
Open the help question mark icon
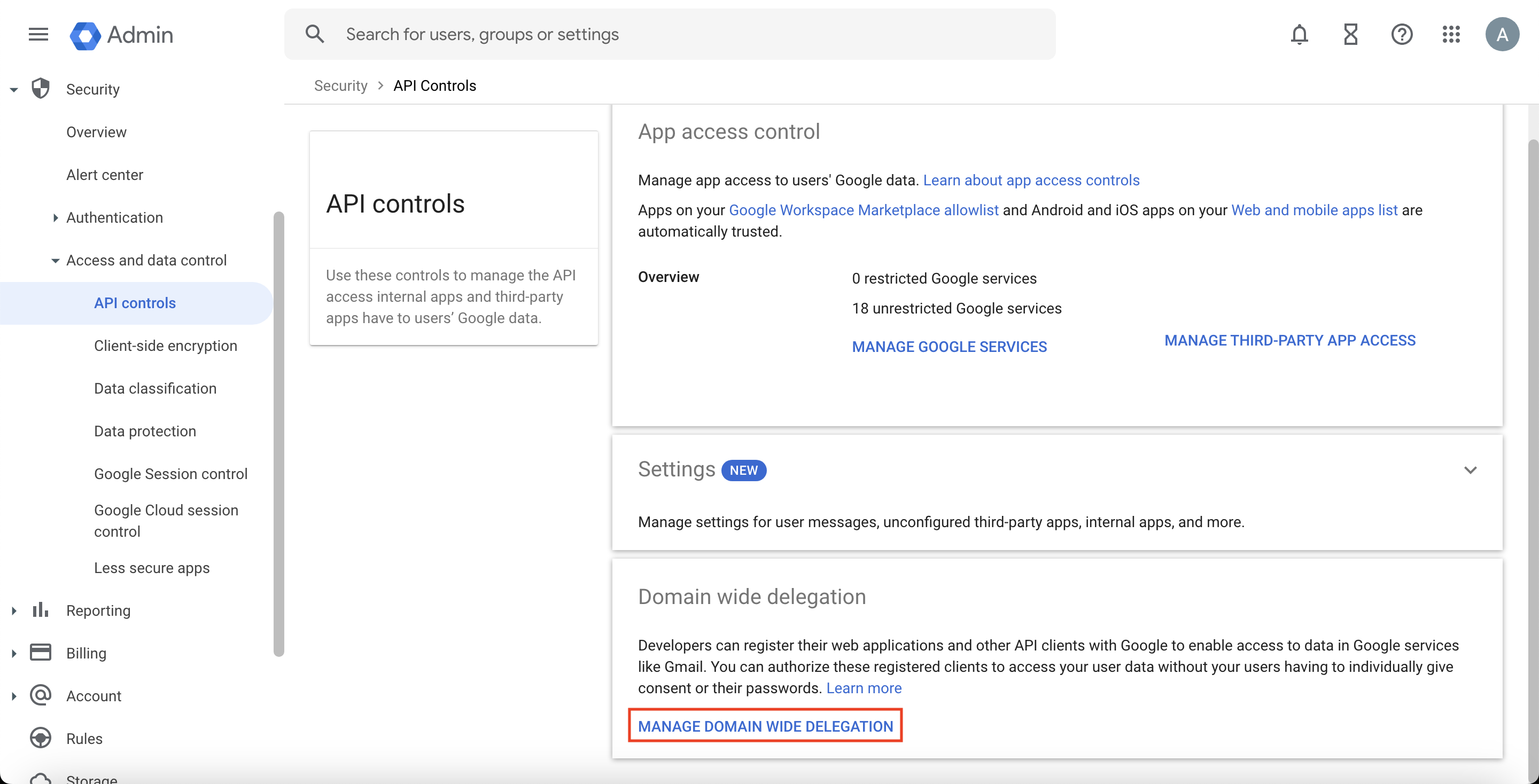pos(1401,34)
